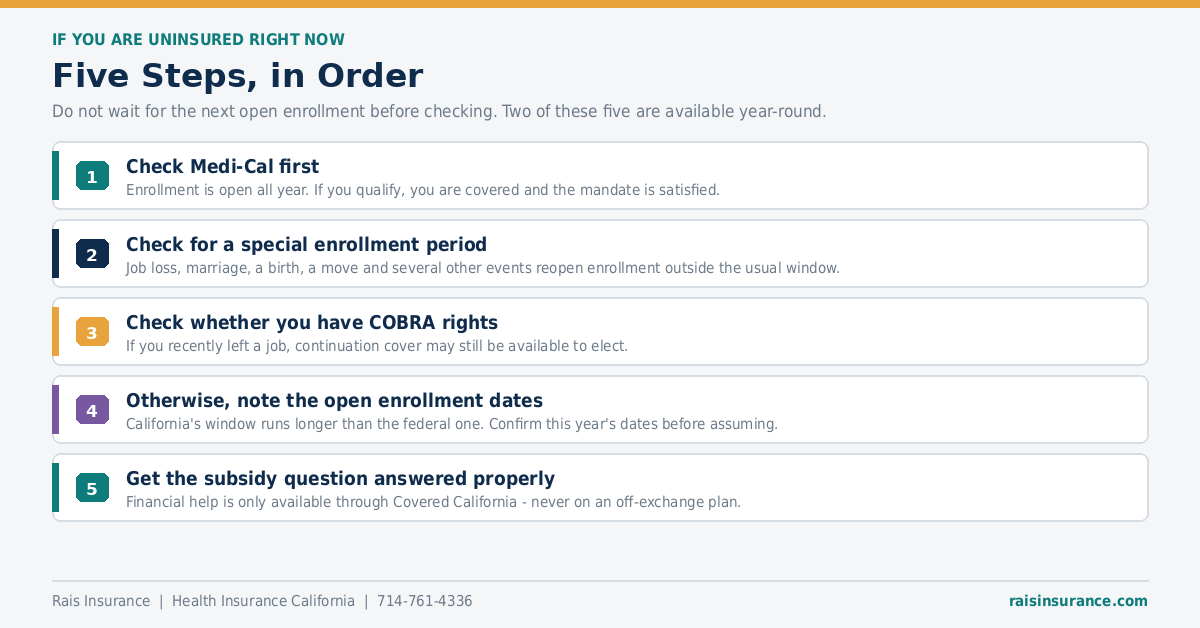
Task: Click the 714-761-4336 phone number
Action: point(425,601)
